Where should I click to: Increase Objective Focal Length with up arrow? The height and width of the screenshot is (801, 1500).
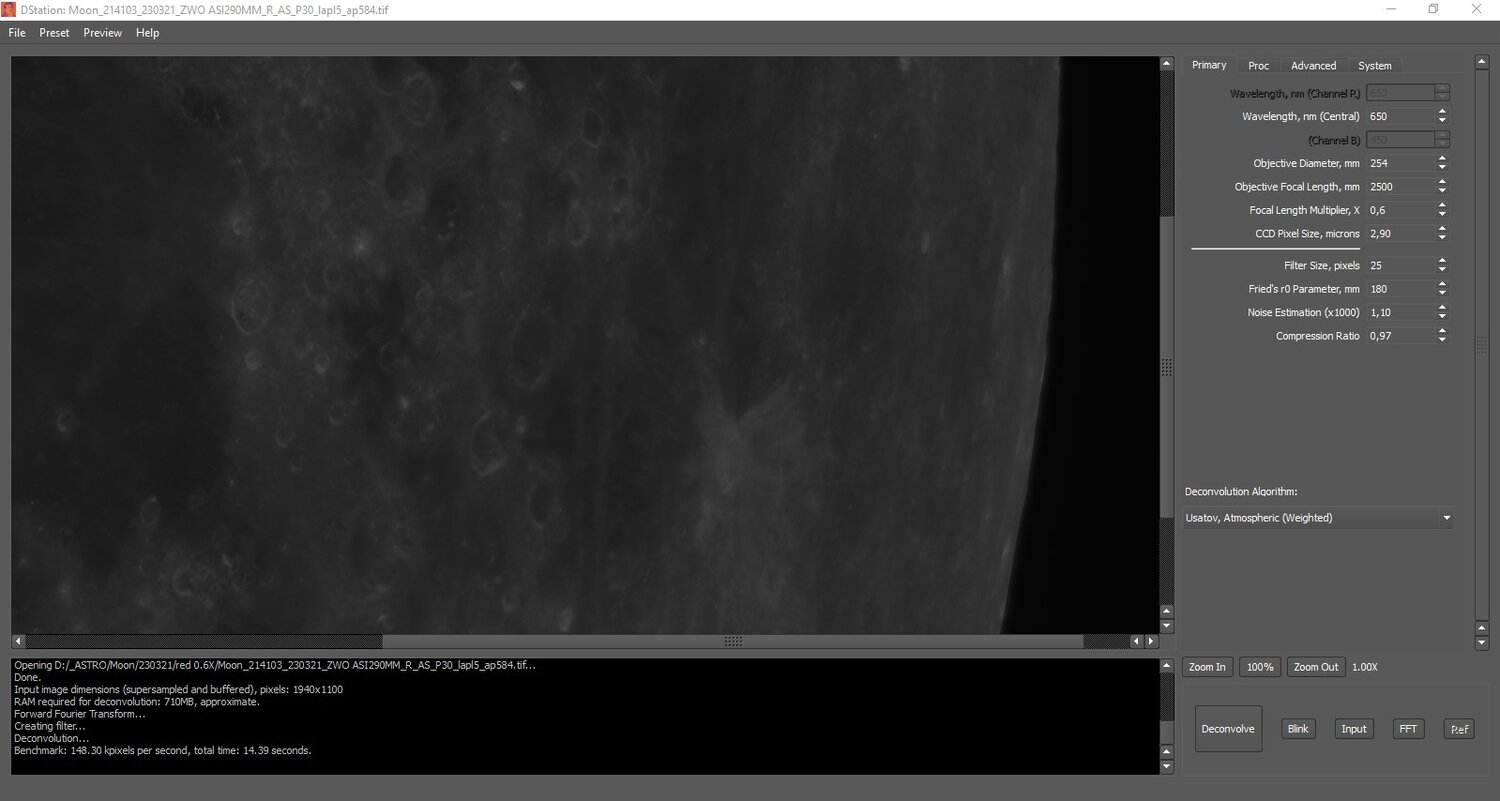tap(1442, 182)
